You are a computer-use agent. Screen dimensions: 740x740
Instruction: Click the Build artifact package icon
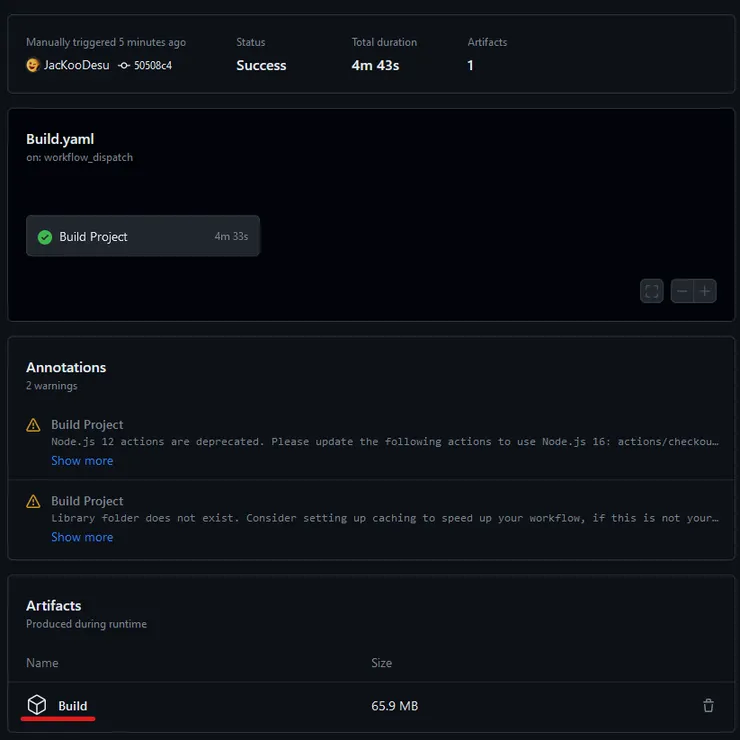point(37,705)
